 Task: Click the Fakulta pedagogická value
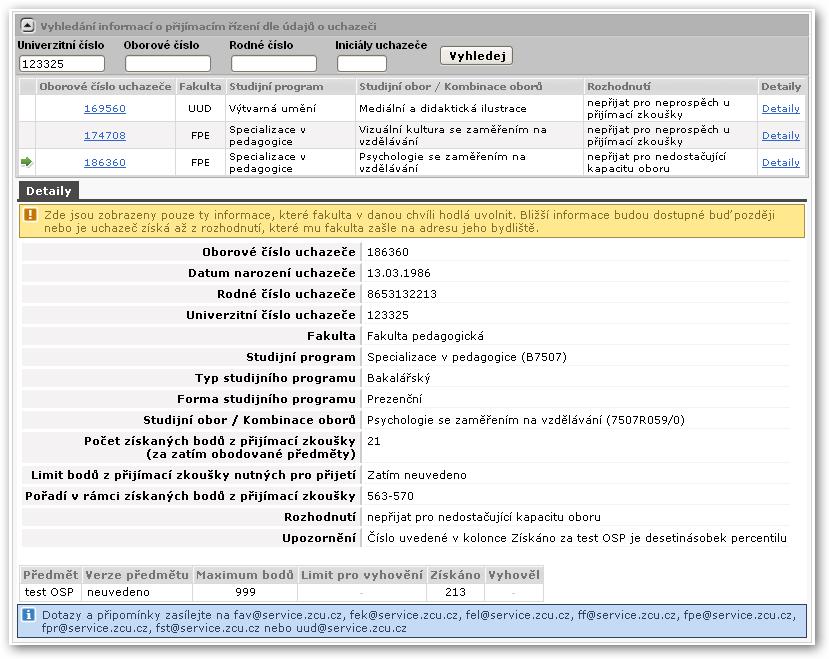click(x=425, y=336)
